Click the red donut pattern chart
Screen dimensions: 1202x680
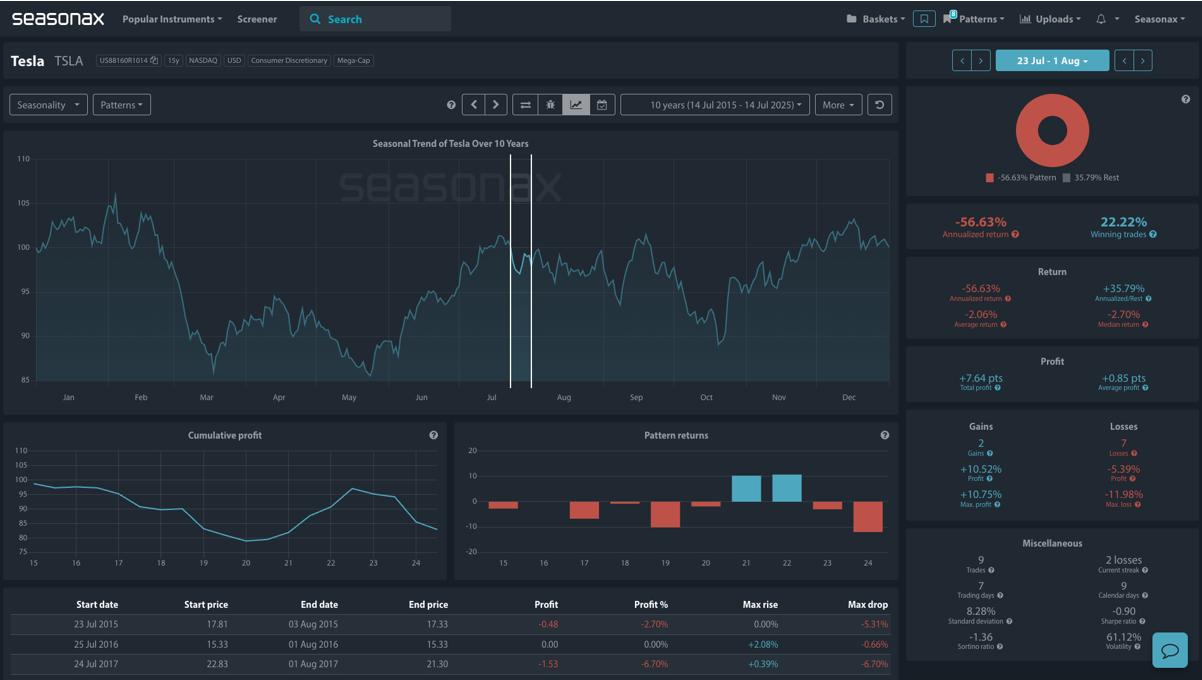point(1052,130)
